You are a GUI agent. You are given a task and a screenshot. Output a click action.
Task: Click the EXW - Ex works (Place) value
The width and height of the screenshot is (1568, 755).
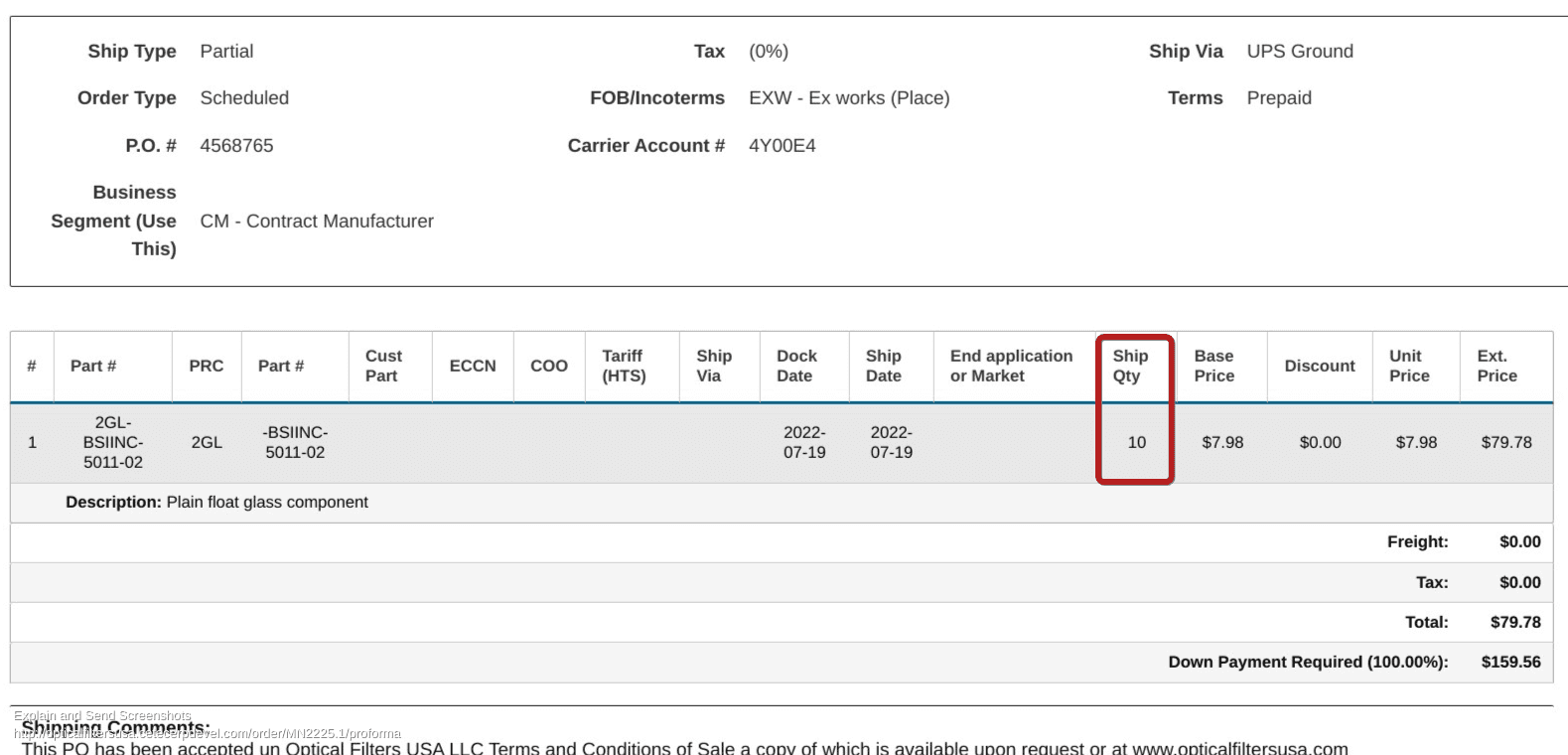pyautogui.click(x=849, y=97)
